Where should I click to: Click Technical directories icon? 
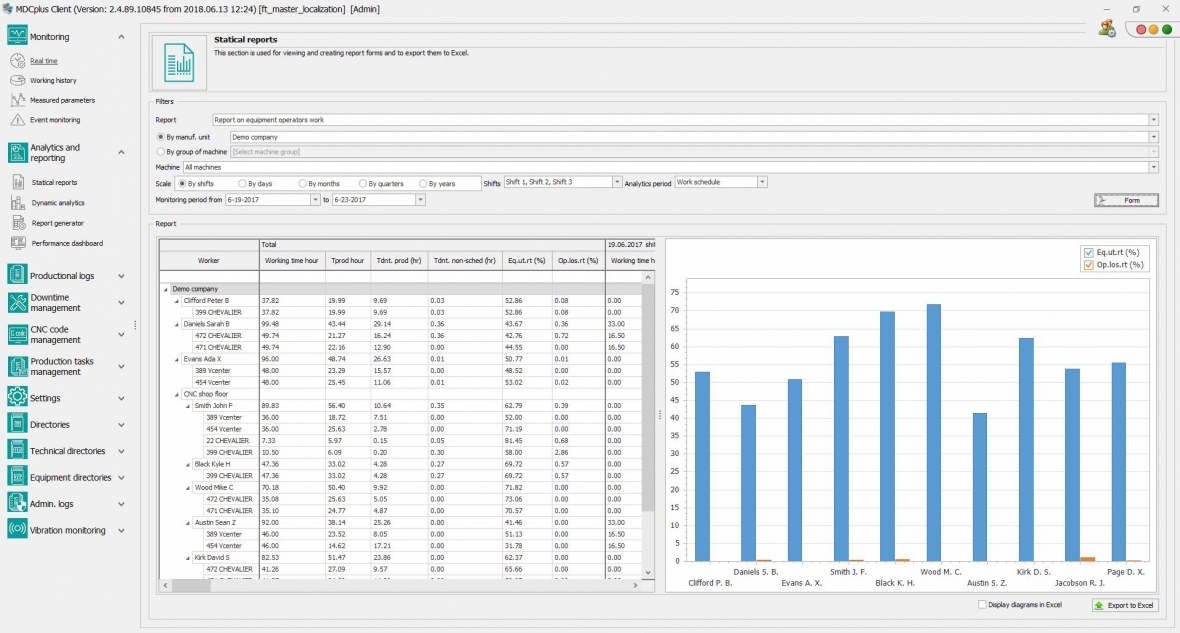click(17, 451)
